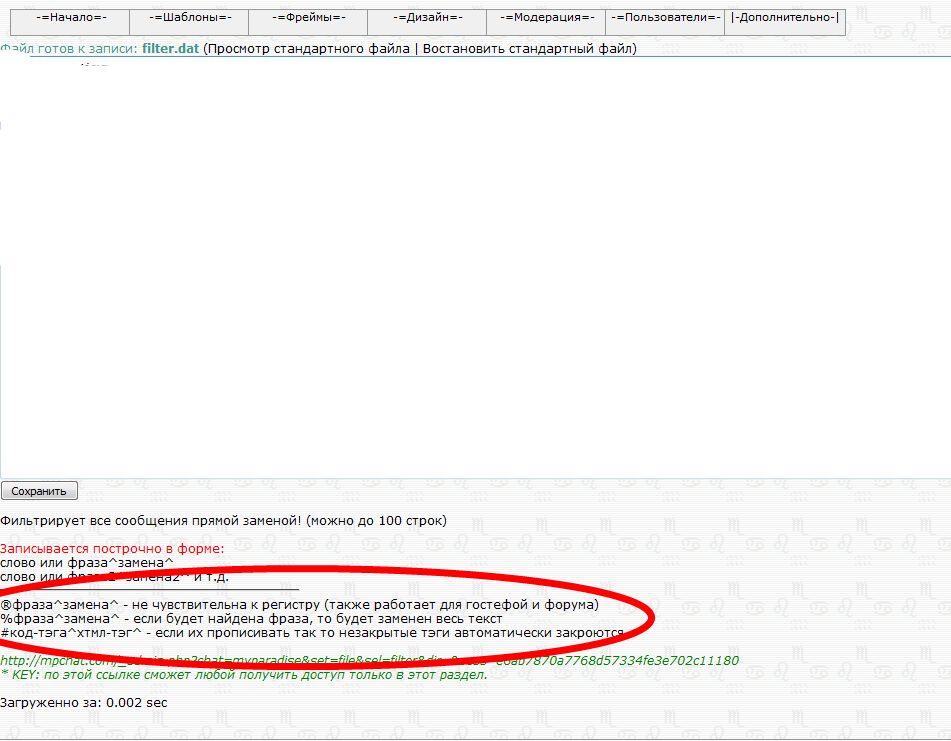
Task: Click the '%фраза^замена^' whole-text rule line
Action: pyautogui.click(x=251, y=618)
